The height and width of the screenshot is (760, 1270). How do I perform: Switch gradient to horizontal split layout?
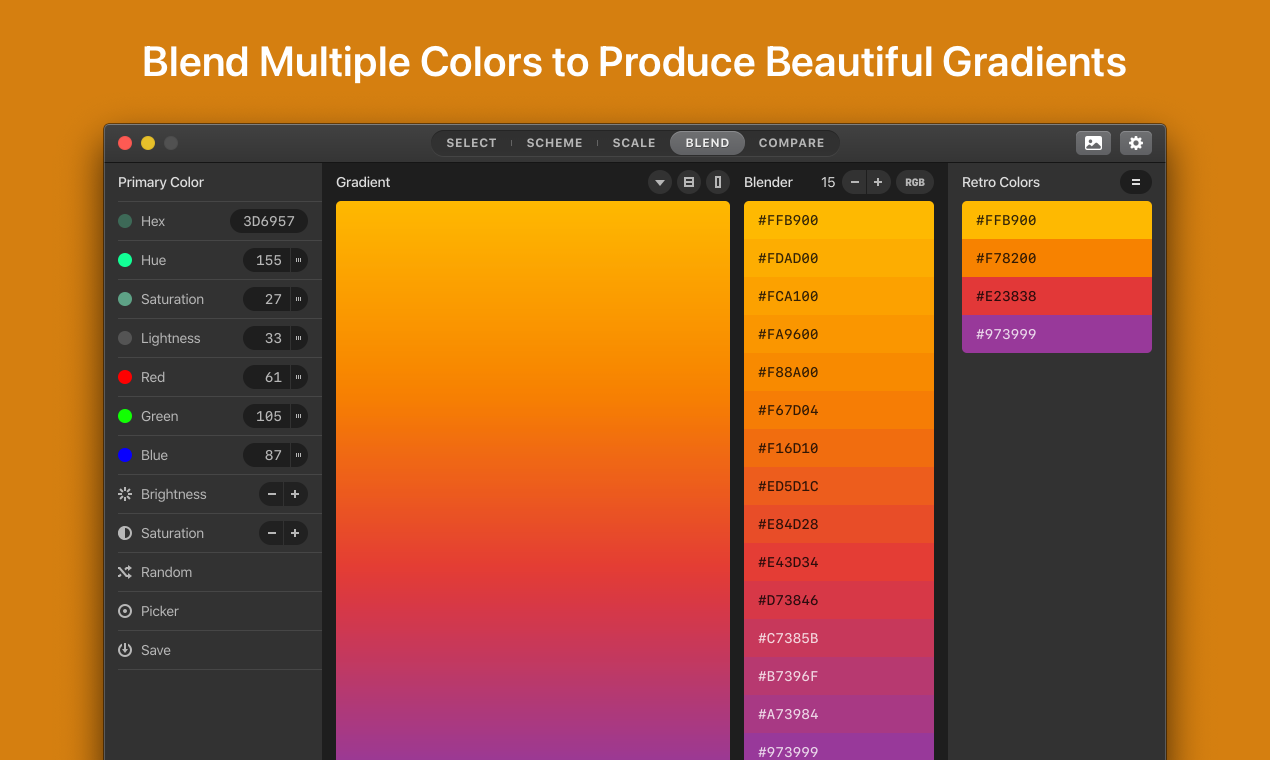click(688, 182)
